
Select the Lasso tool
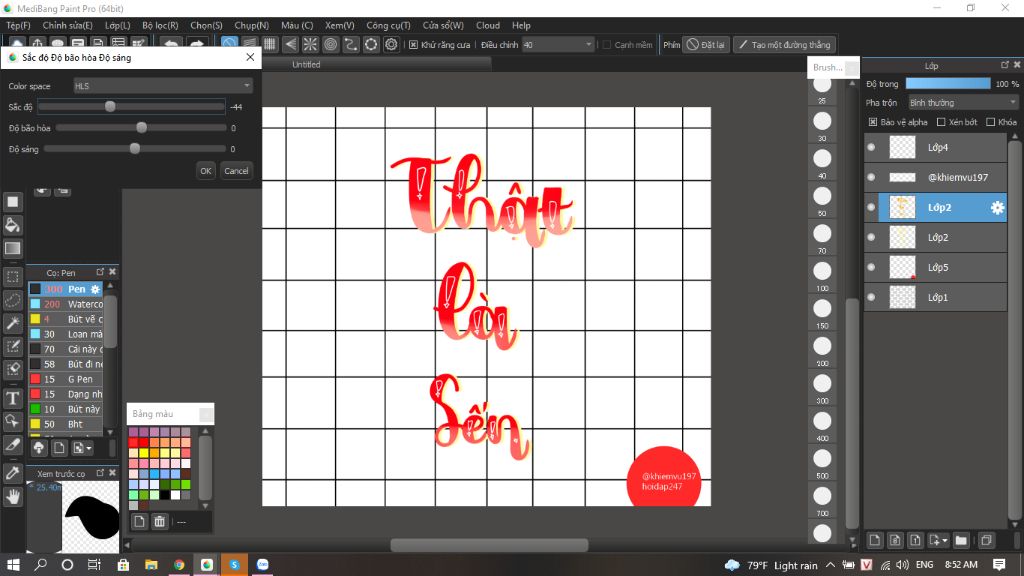coord(12,300)
